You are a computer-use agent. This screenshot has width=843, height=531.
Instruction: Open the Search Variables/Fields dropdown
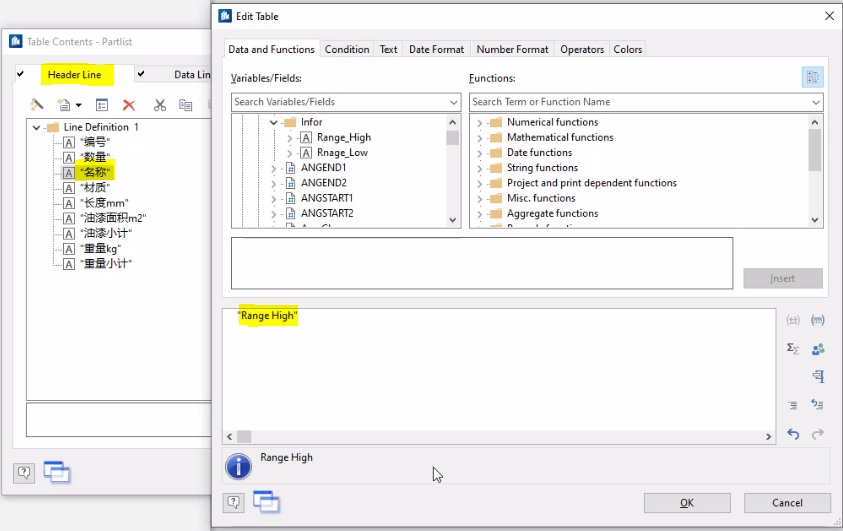tap(453, 102)
